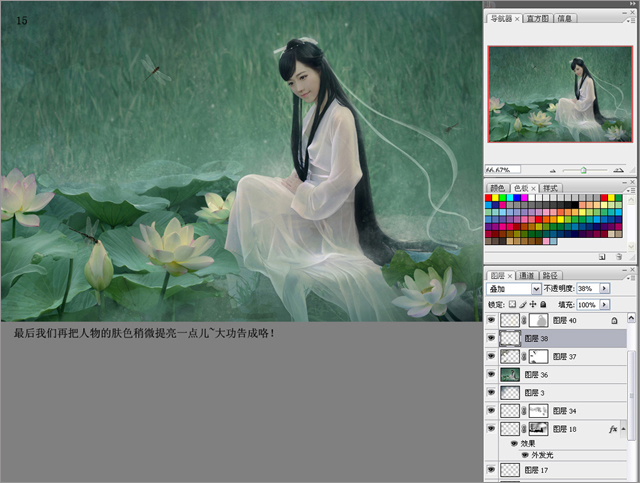Click the lock image pixels brush icon

pos(523,305)
